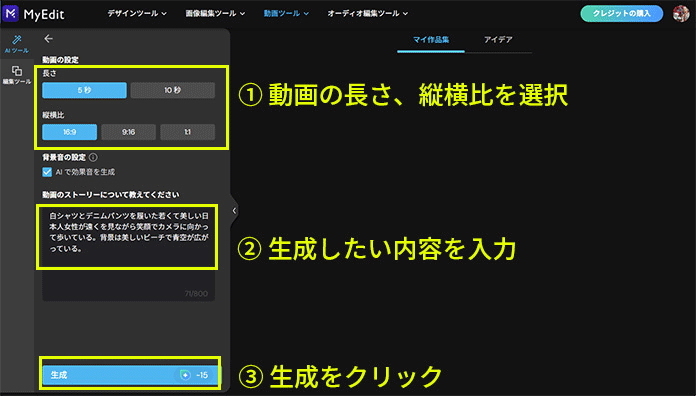The width and height of the screenshot is (696, 396).
Task: Go back with the left arrow icon
Action: [x=48, y=39]
